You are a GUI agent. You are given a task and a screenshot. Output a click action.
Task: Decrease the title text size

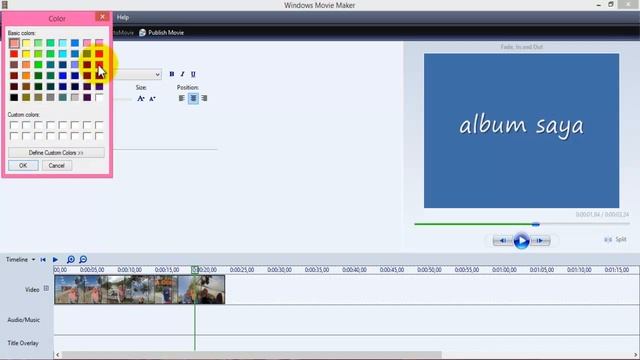152,98
